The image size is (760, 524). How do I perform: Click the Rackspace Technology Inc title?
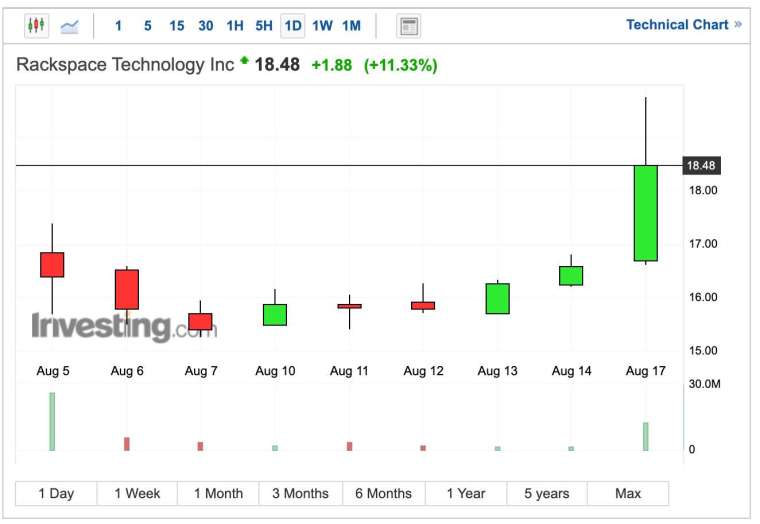[125, 64]
